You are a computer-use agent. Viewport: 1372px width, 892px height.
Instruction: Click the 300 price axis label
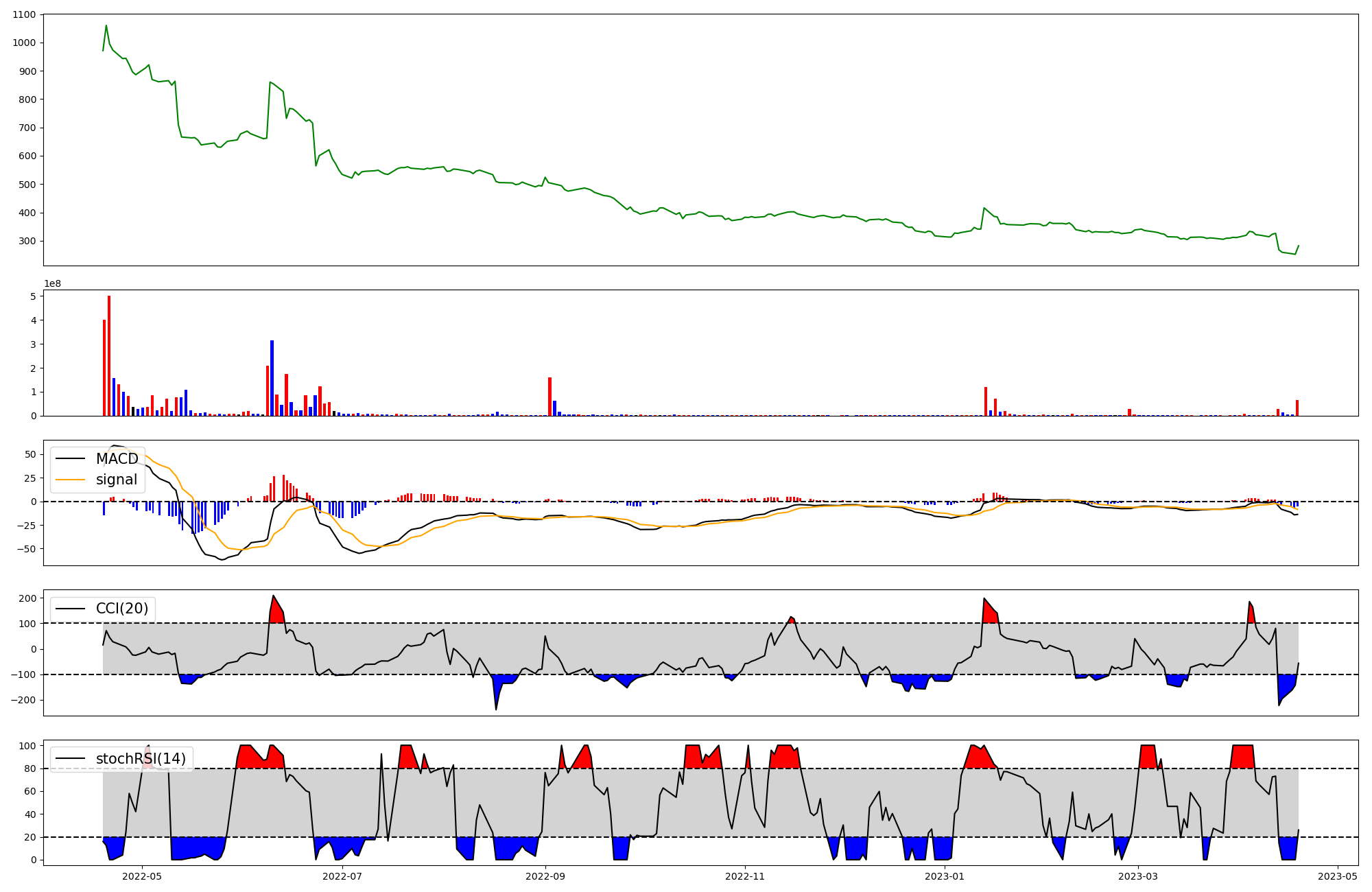[x=28, y=241]
